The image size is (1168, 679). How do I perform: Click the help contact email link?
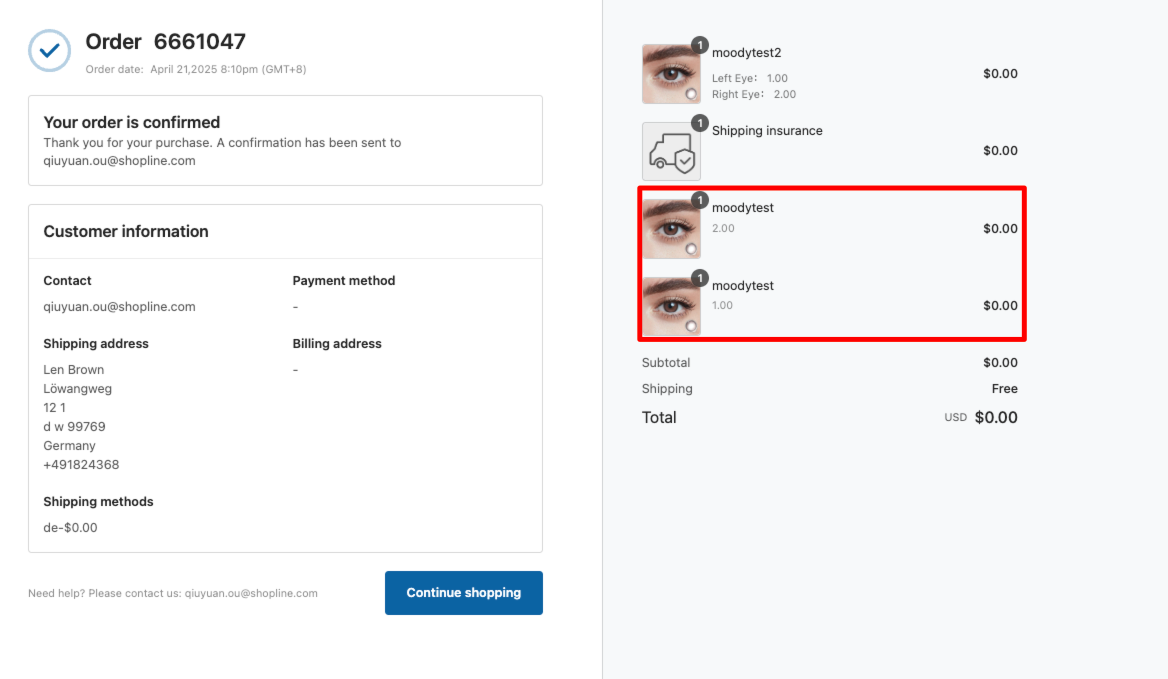coord(251,593)
